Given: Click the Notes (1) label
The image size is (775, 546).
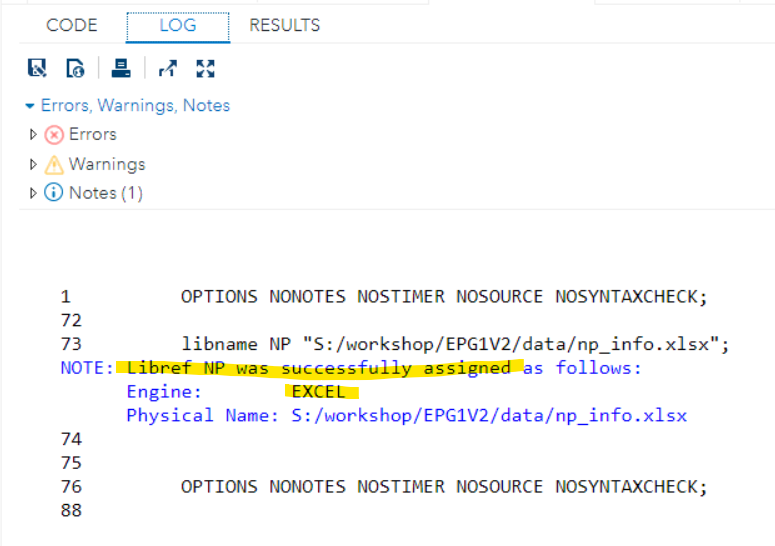Looking at the screenshot, I should [105, 193].
